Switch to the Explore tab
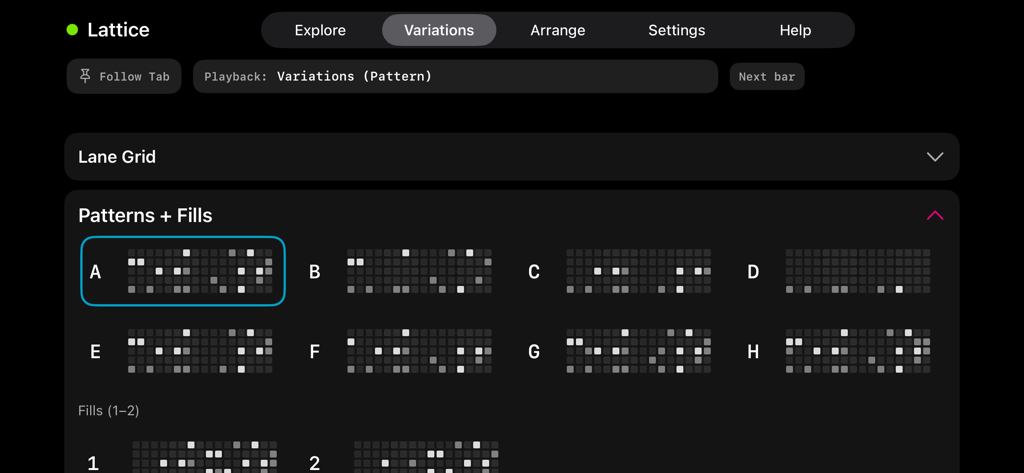Image resolution: width=1024 pixels, height=473 pixels. [x=320, y=30]
